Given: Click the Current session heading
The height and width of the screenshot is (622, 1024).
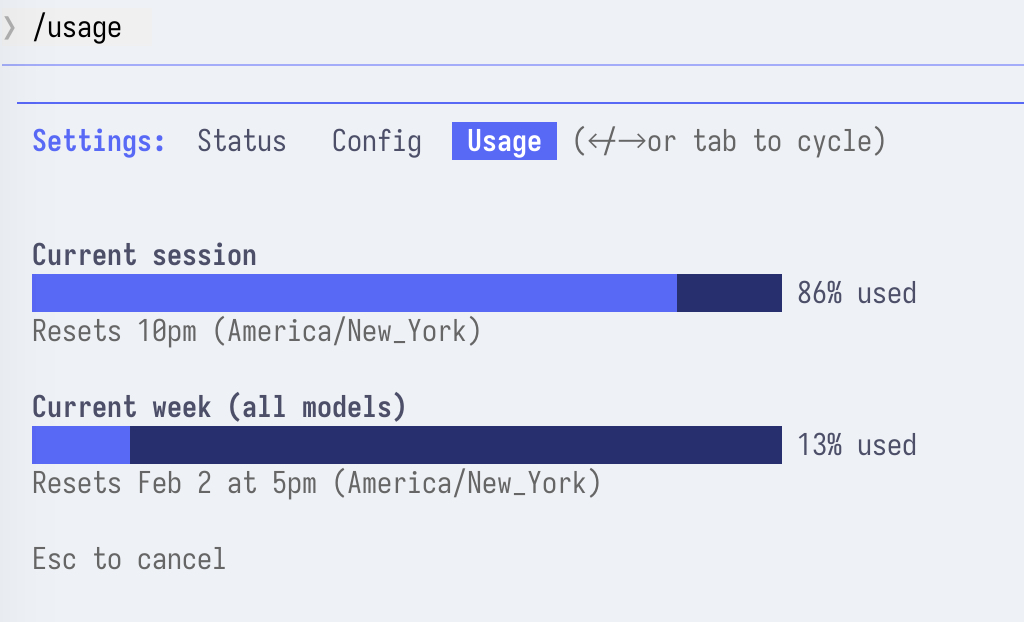Looking at the screenshot, I should coord(144,255).
